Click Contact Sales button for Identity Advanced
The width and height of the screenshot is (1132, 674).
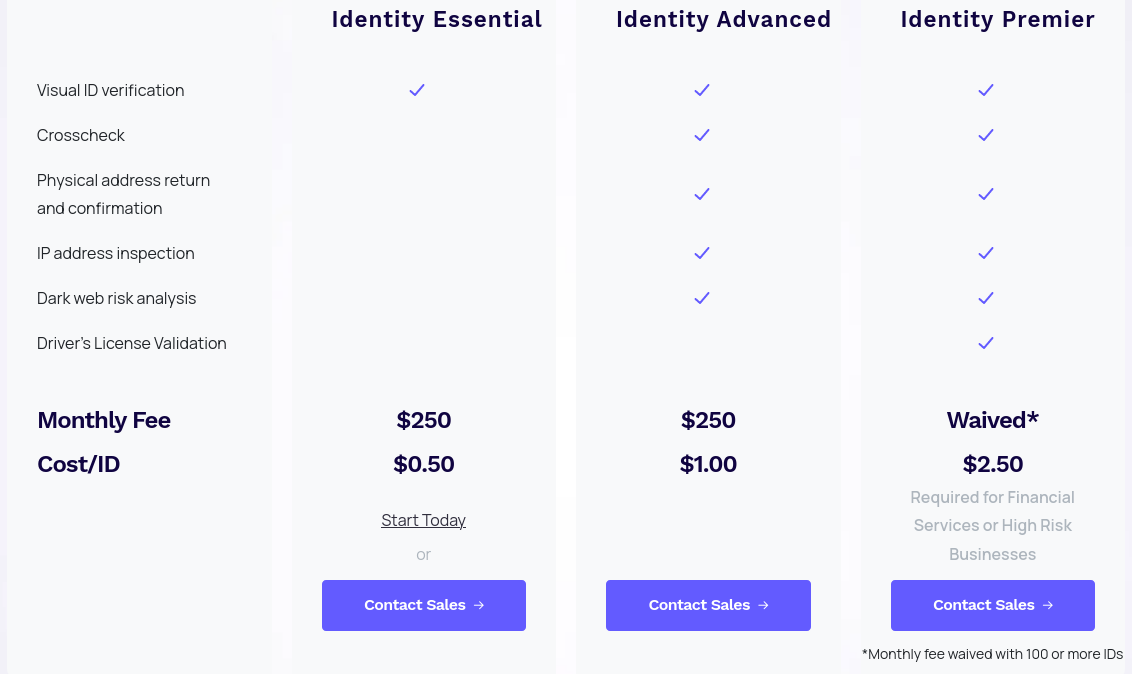click(708, 605)
